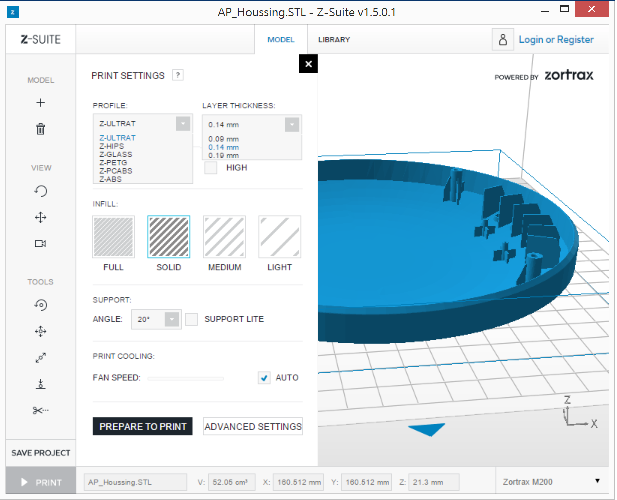Select Z-GLASS from profile list

(116, 154)
